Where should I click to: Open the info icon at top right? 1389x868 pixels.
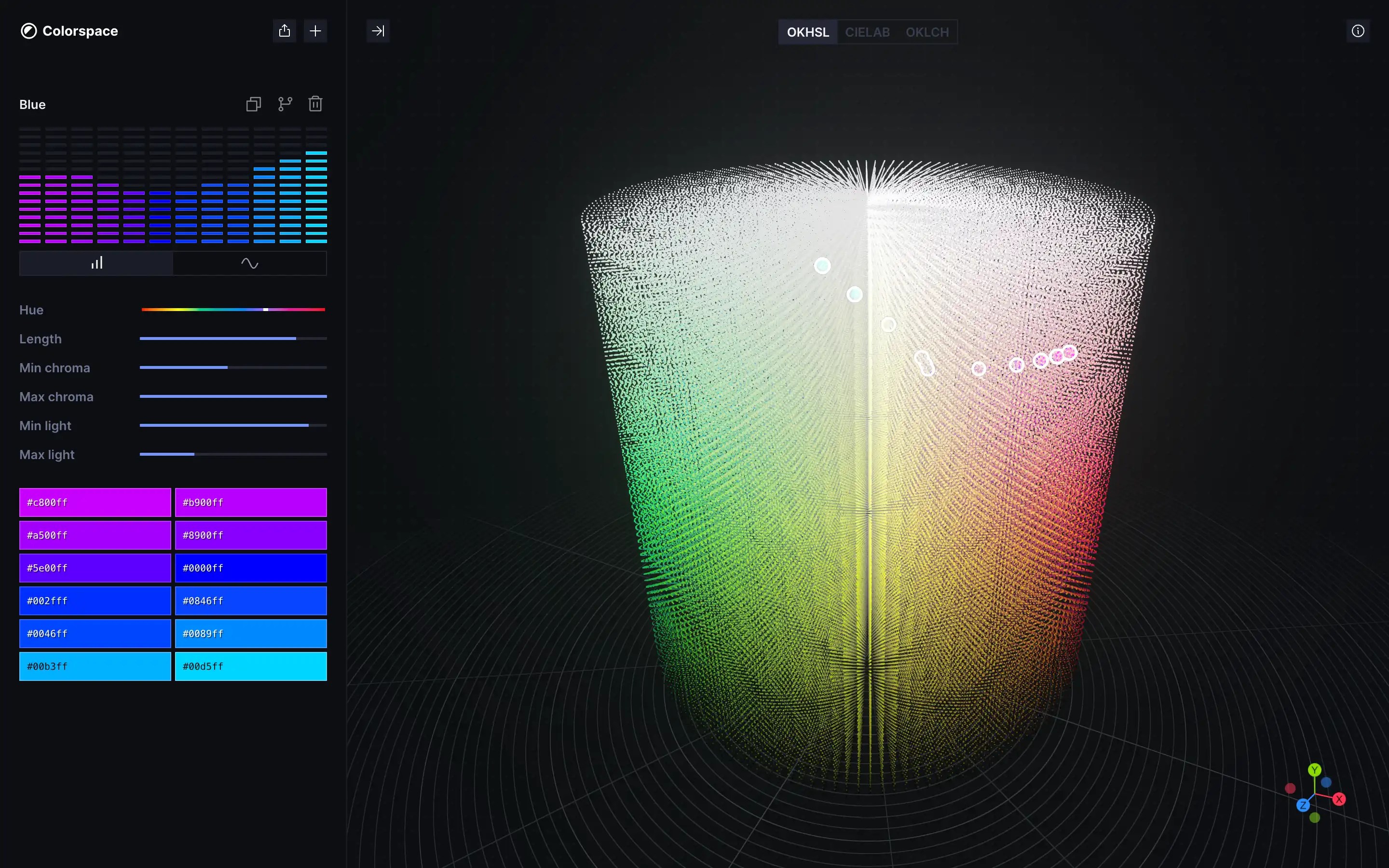[x=1358, y=31]
